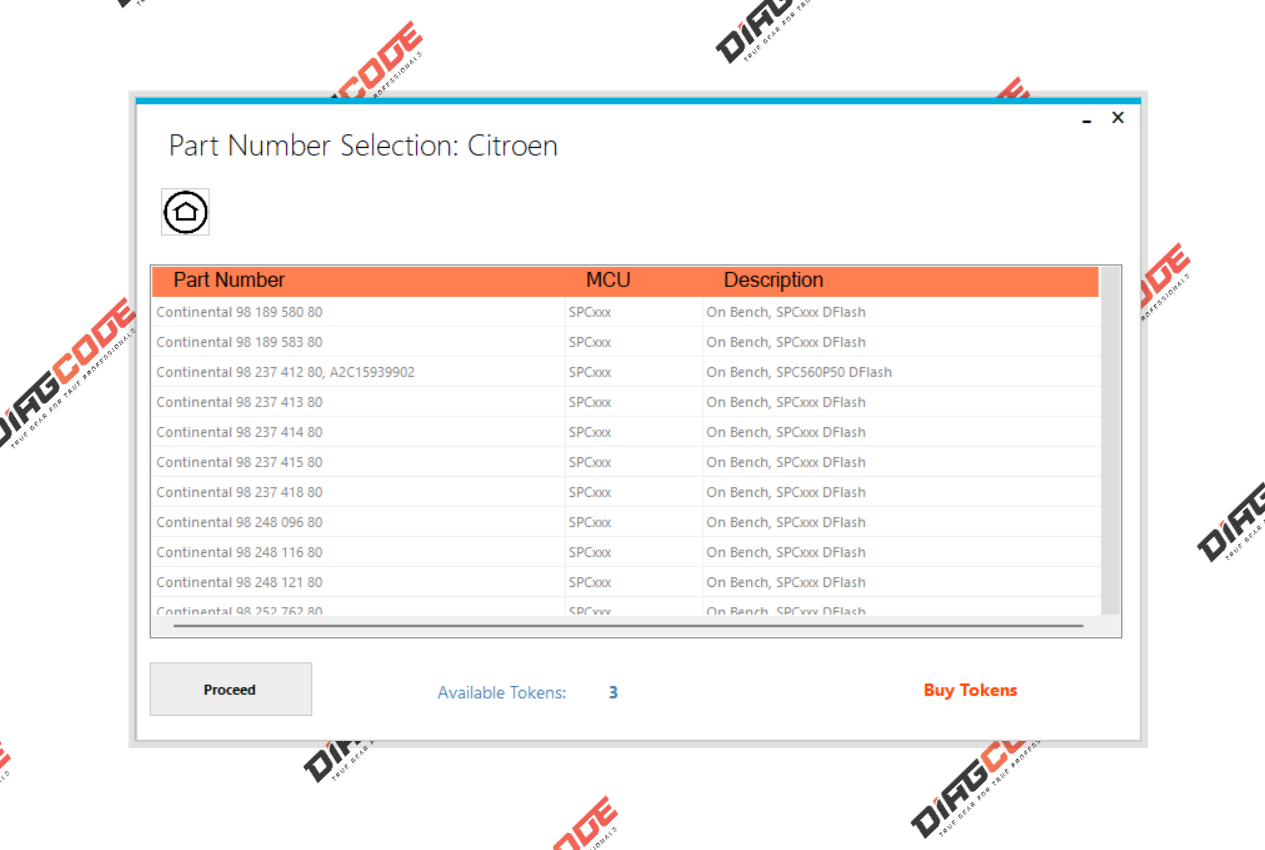Click the Available Tokens label
1265x850 pixels.
502,692
